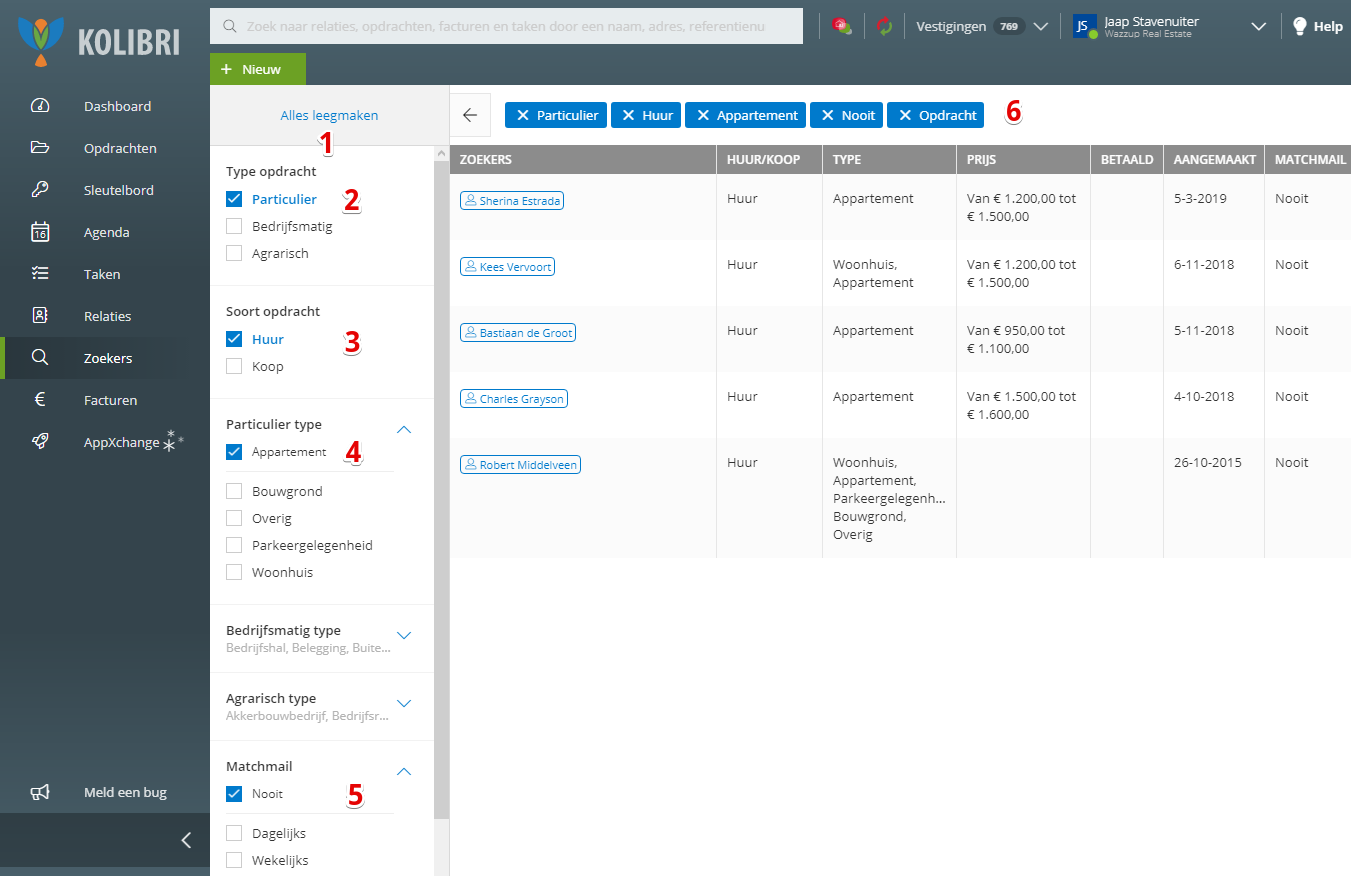
Task: Uncheck the Particulier checkbox
Action: [x=234, y=199]
